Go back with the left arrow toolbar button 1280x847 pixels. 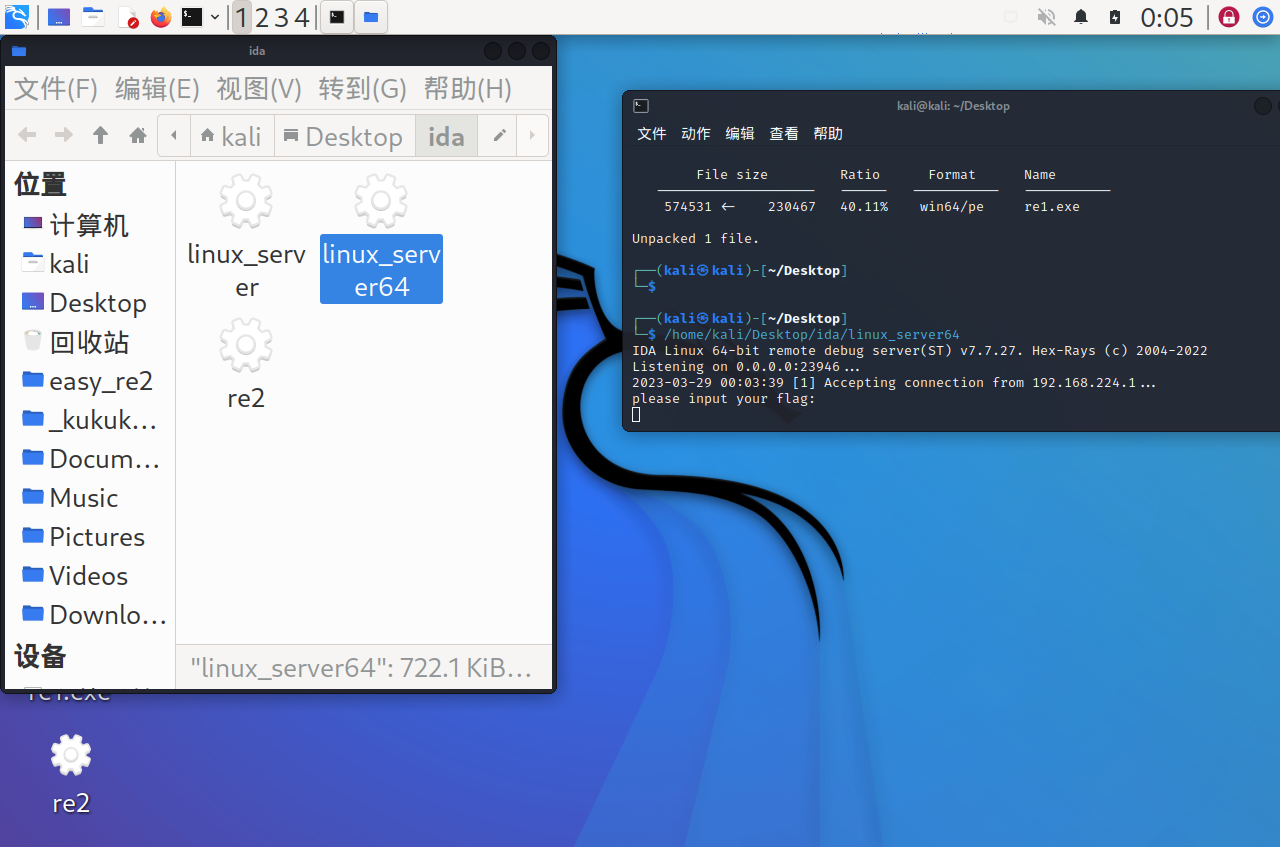click(x=27, y=135)
